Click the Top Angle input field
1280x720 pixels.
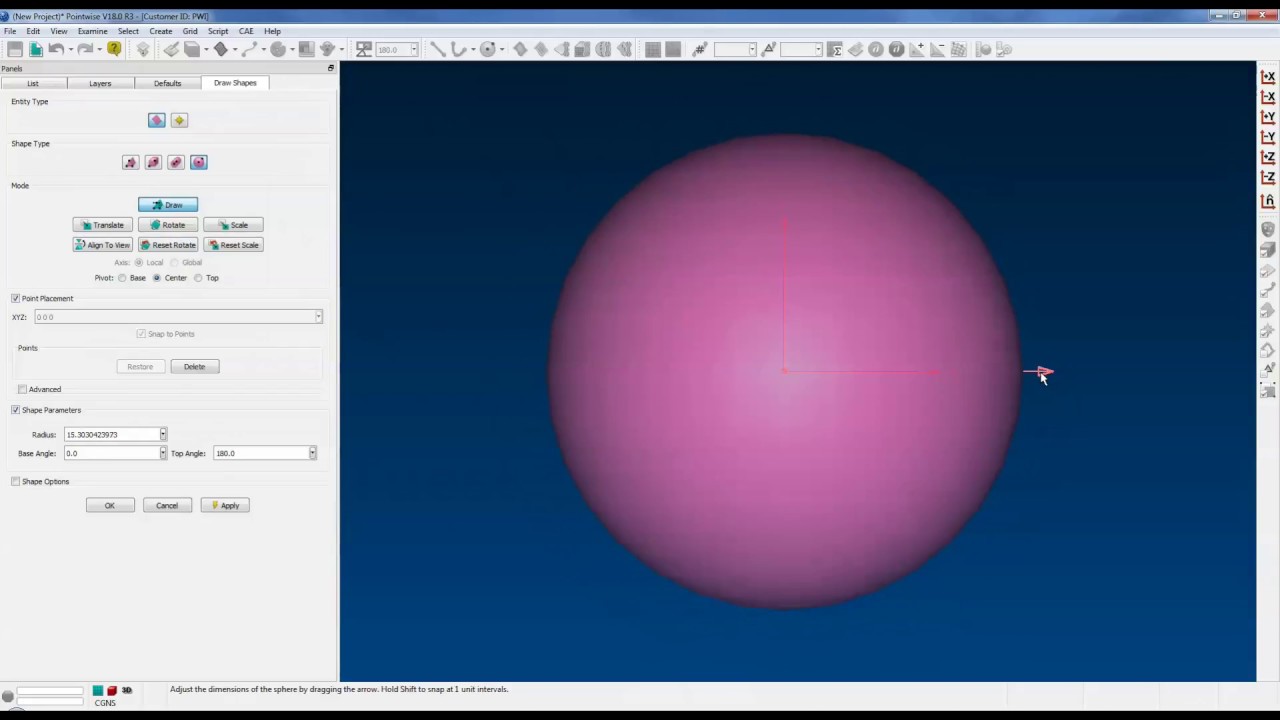coord(260,454)
